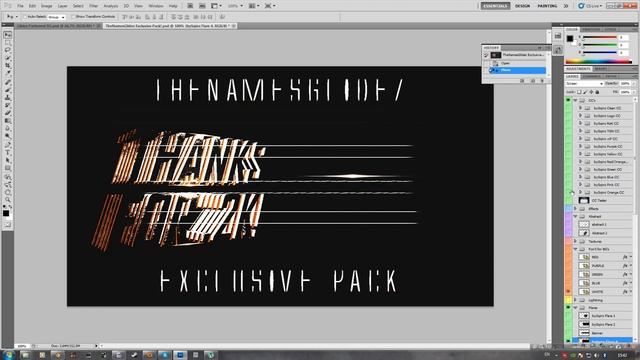Select the Blur tool
The image size is (640, 360).
pos(7,129)
